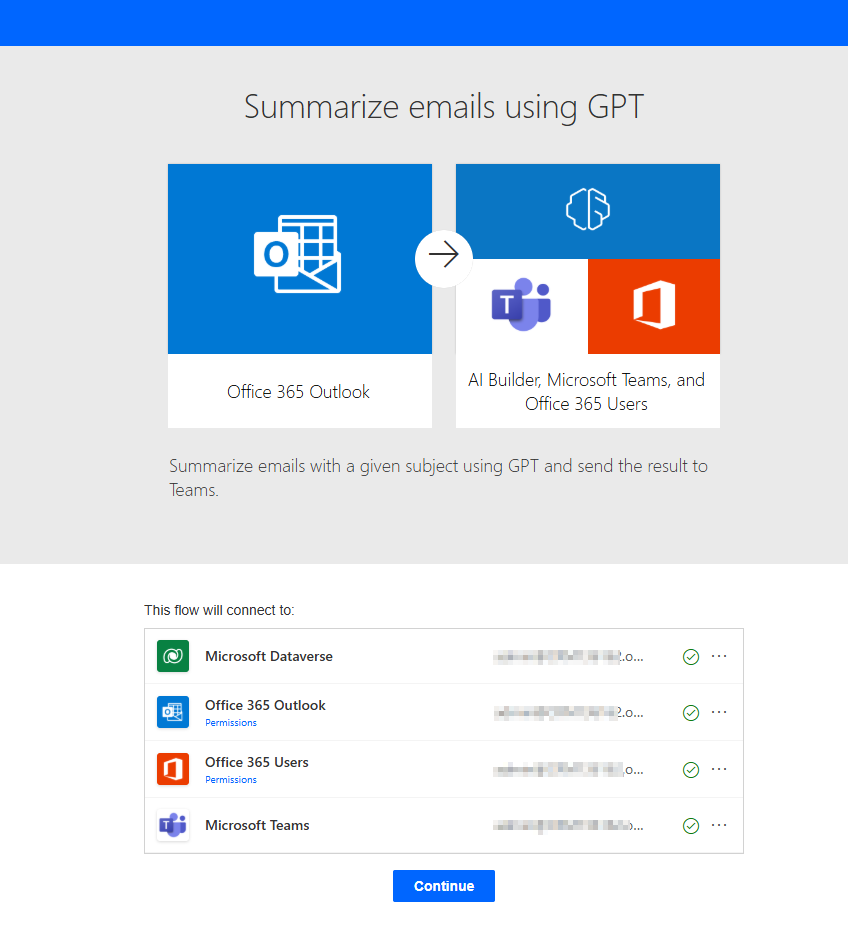
Task: Open more options for Microsoft Dataverse connection
Action: point(719,656)
